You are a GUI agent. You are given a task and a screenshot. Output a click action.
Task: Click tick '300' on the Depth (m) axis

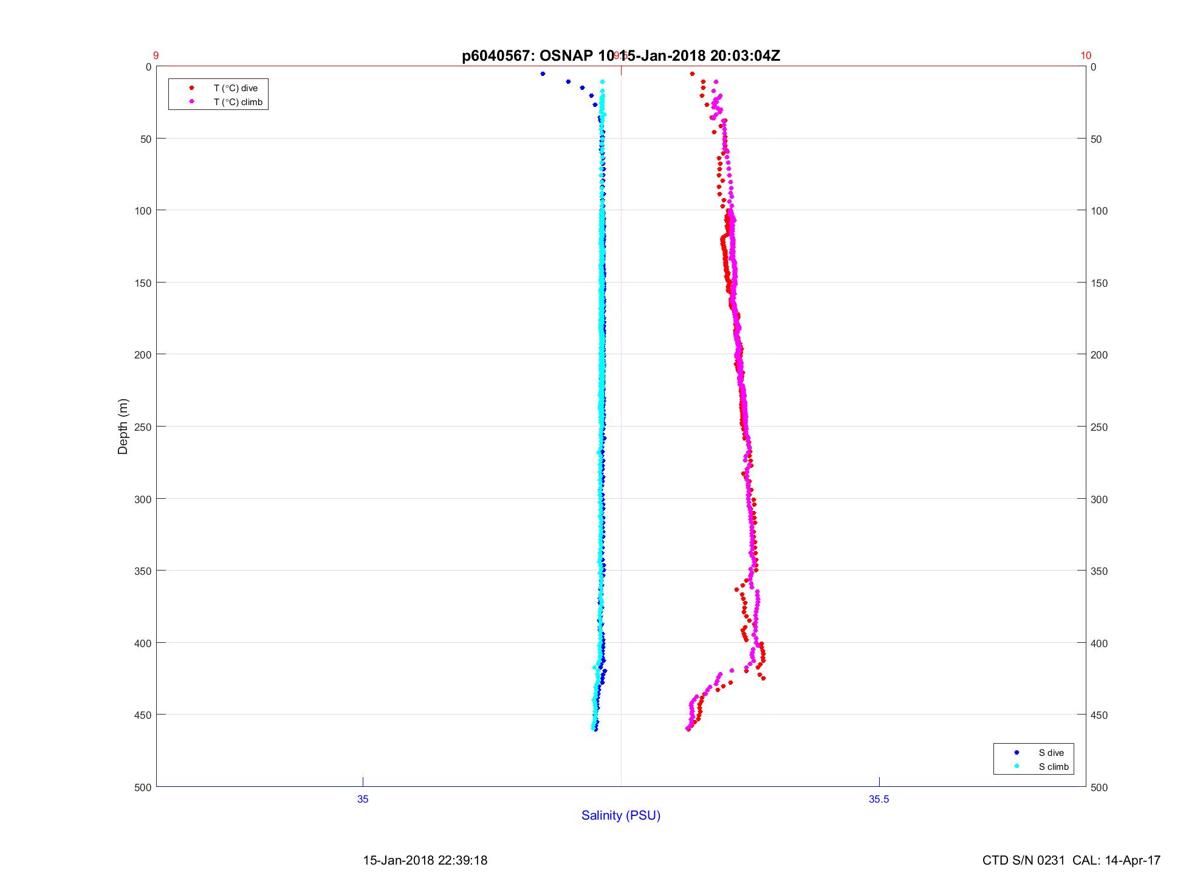(141, 499)
